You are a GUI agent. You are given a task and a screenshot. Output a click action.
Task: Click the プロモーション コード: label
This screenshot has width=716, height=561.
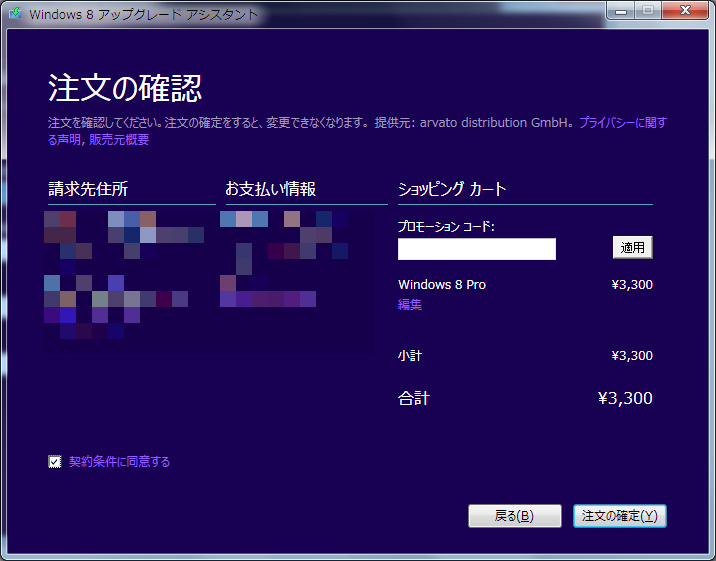click(446, 226)
